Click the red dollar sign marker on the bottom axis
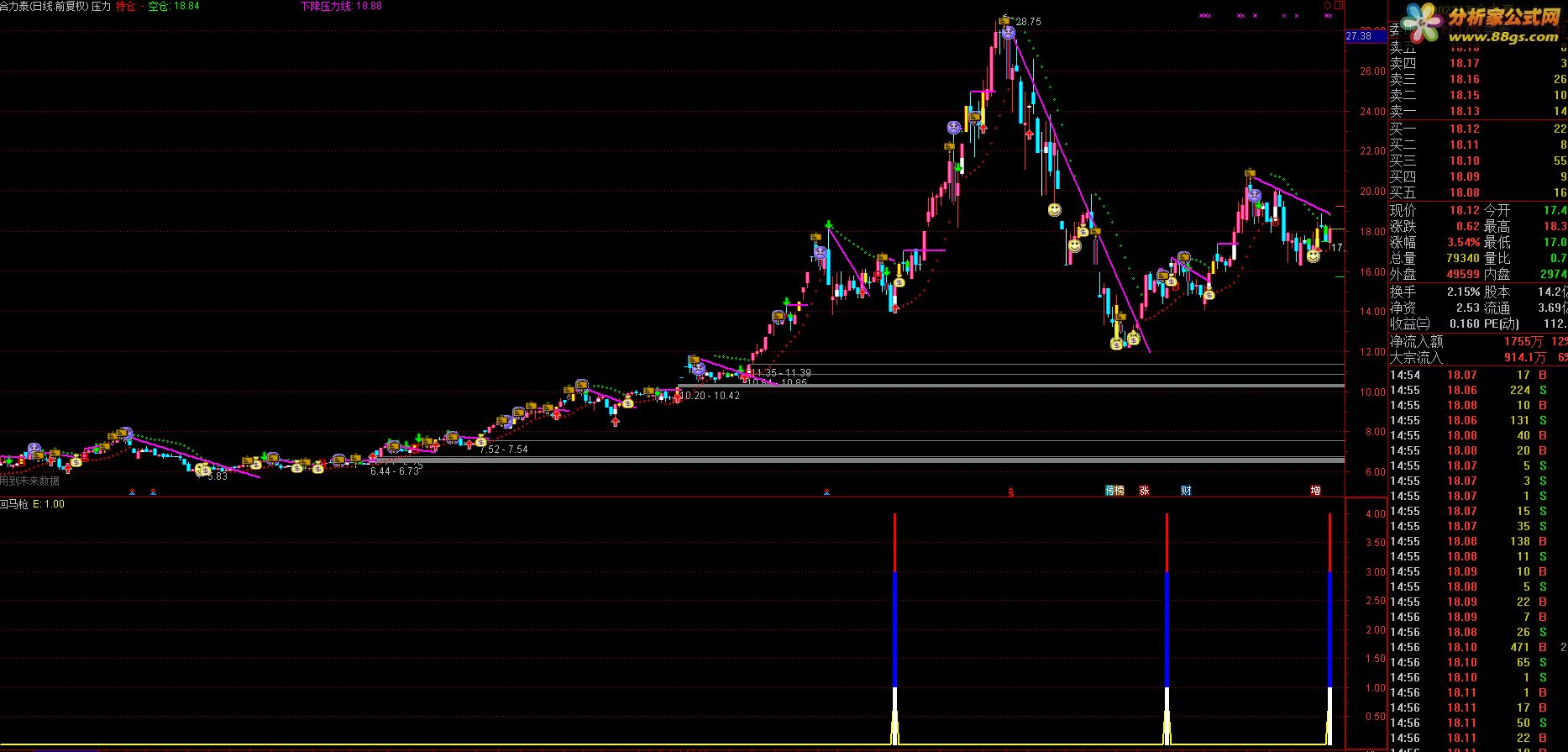Image resolution: width=1568 pixels, height=752 pixels. point(1011,492)
